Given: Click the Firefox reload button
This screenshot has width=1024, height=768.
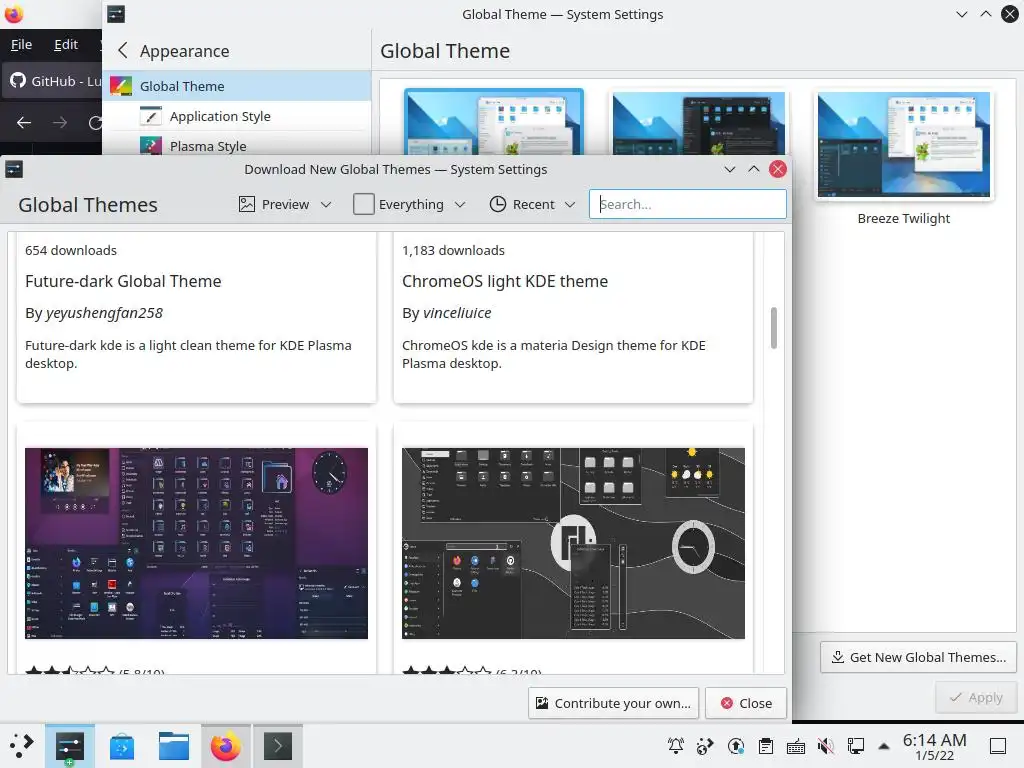Looking at the screenshot, I should click(x=95, y=123).
